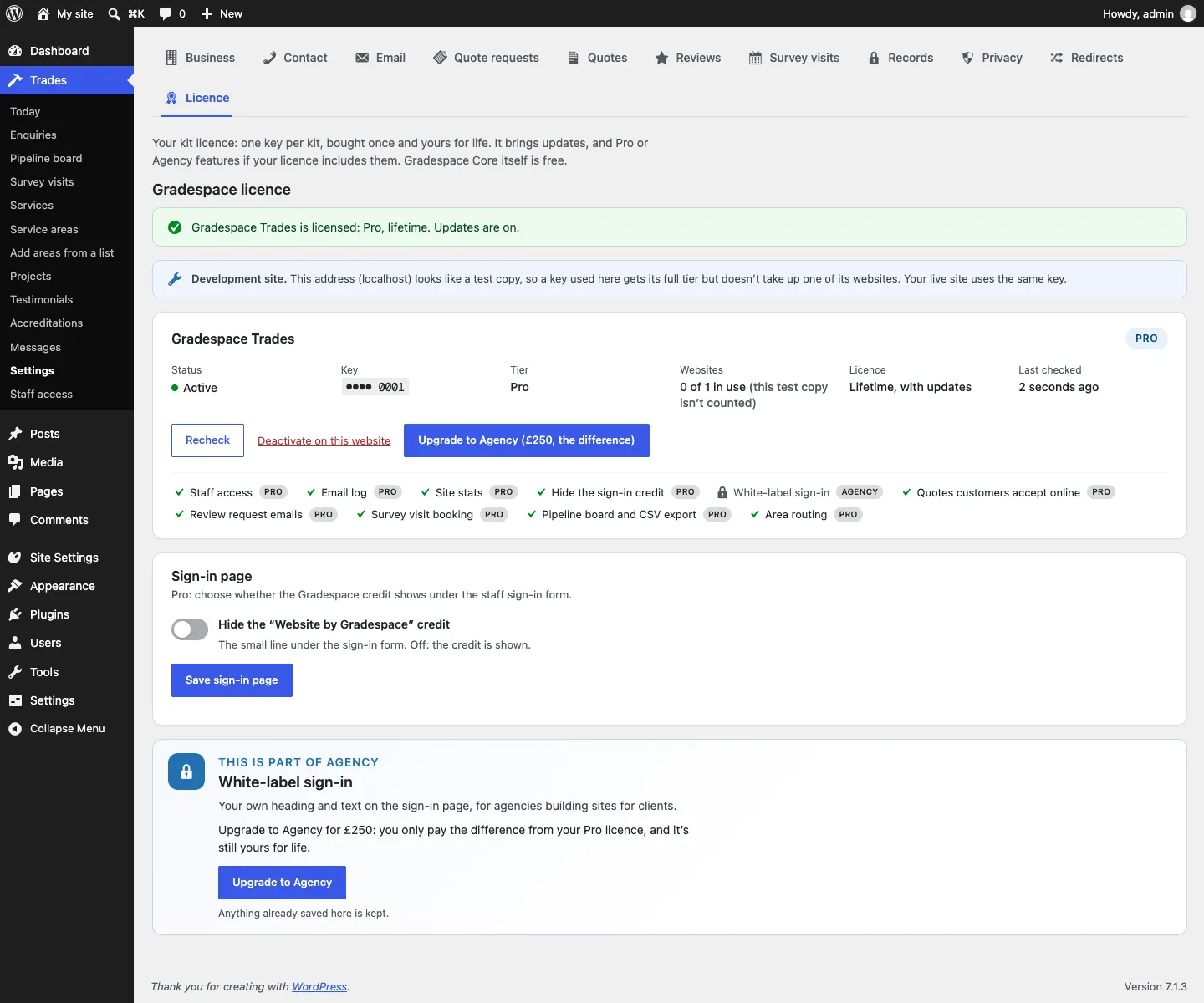The image size is (1204, 1003).
Task: Follow the WordPress footer link
Action: tap(319, 987)
